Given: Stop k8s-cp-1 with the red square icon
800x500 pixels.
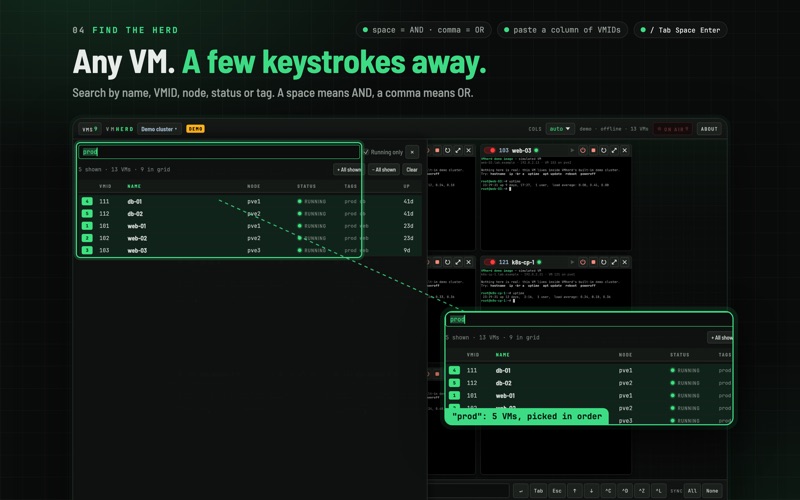Looking at the screenshot, I should click(x=593, y=262).
